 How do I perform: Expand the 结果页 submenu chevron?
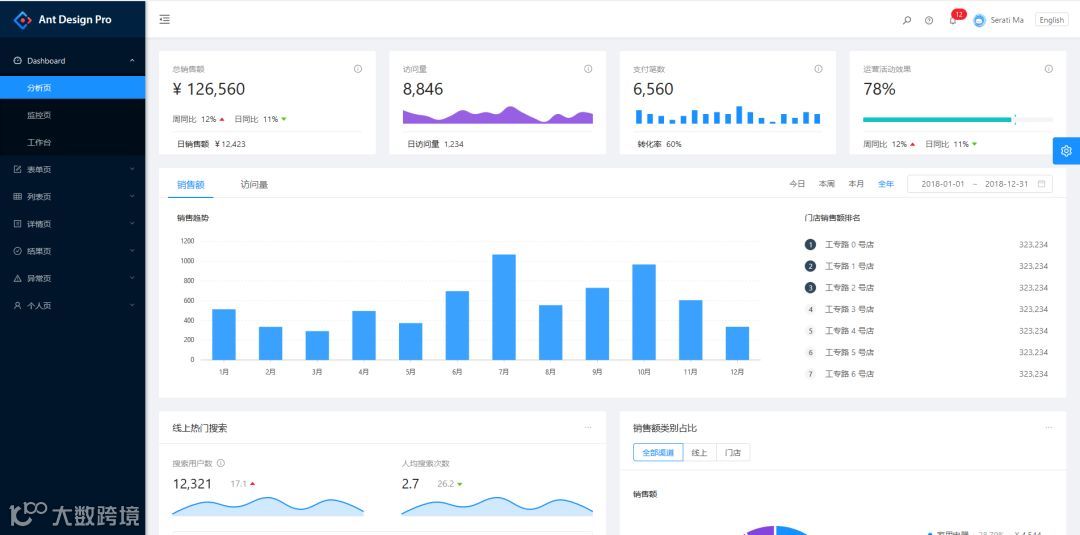coord(132,251)
